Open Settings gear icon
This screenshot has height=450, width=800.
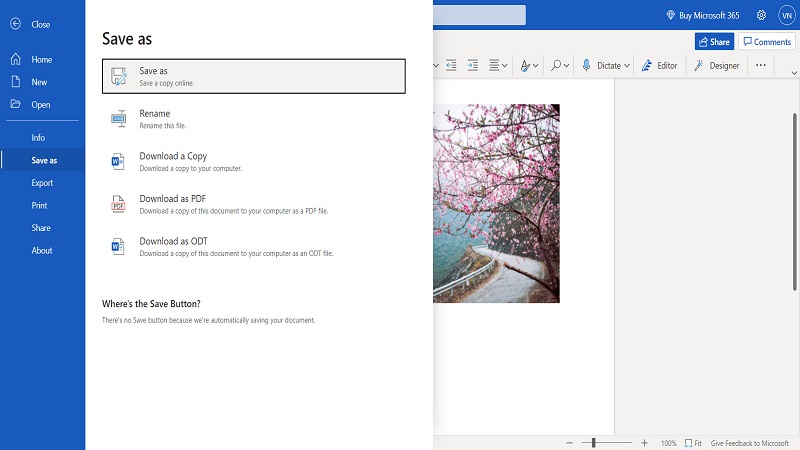(761, 15)
